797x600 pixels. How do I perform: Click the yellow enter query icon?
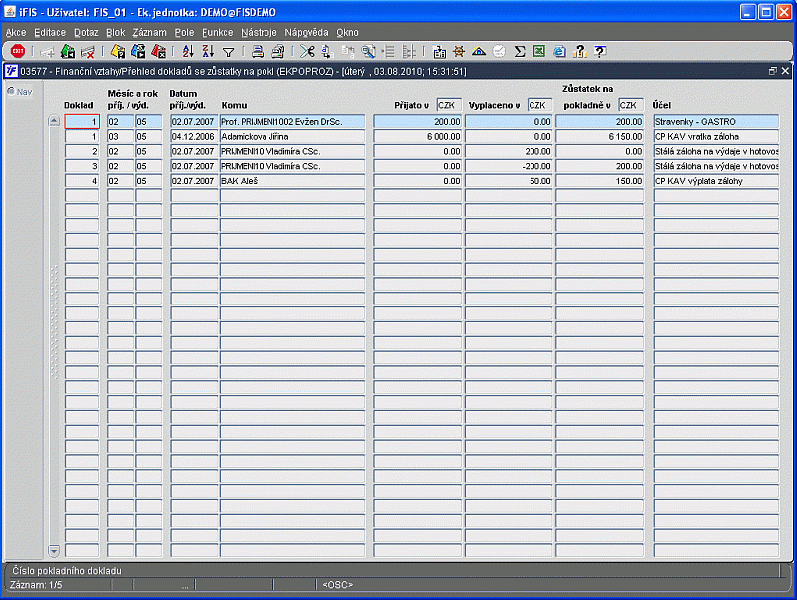click(x=118, y=51)
